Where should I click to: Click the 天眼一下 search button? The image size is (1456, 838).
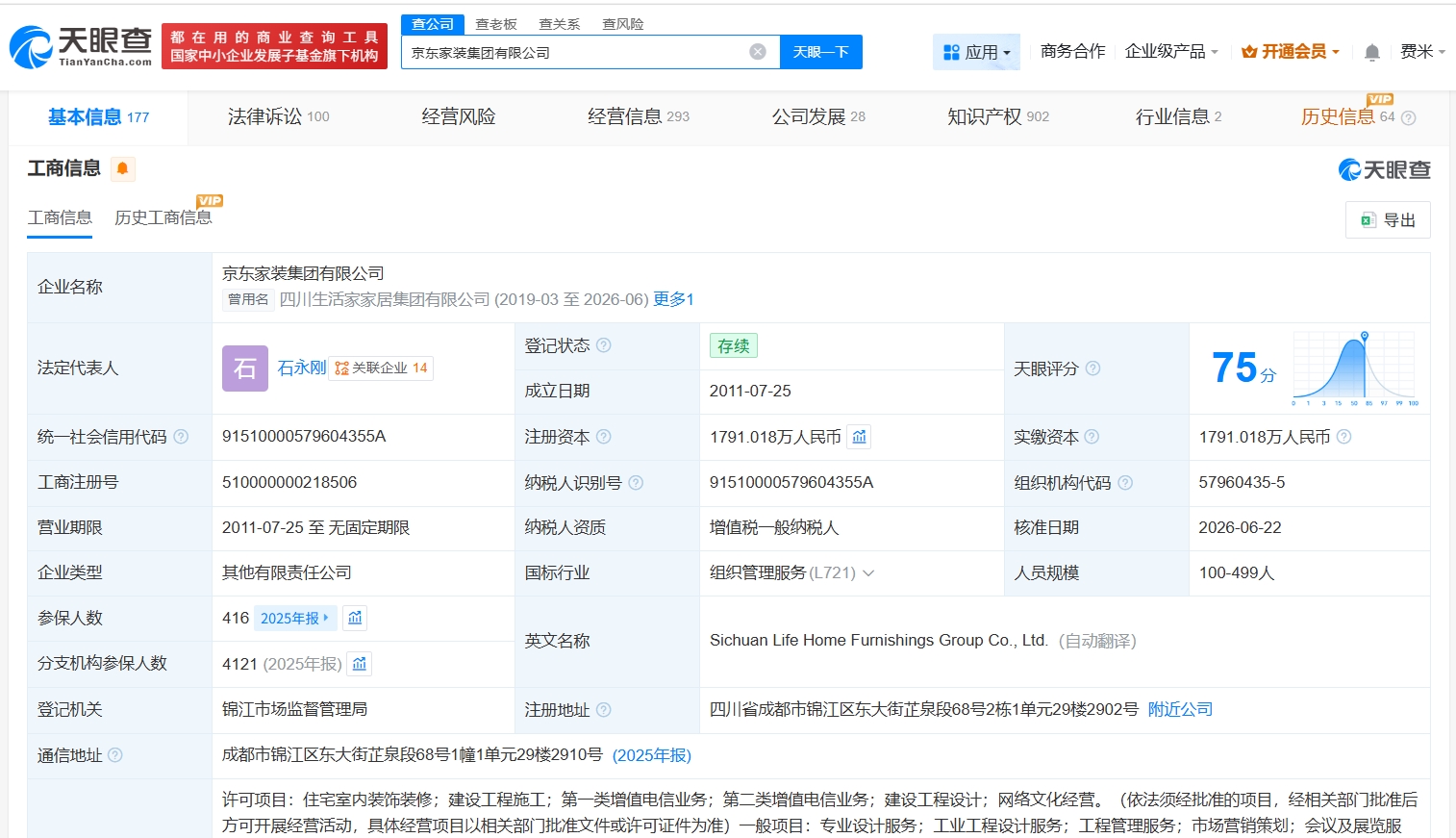coord(821,52)
